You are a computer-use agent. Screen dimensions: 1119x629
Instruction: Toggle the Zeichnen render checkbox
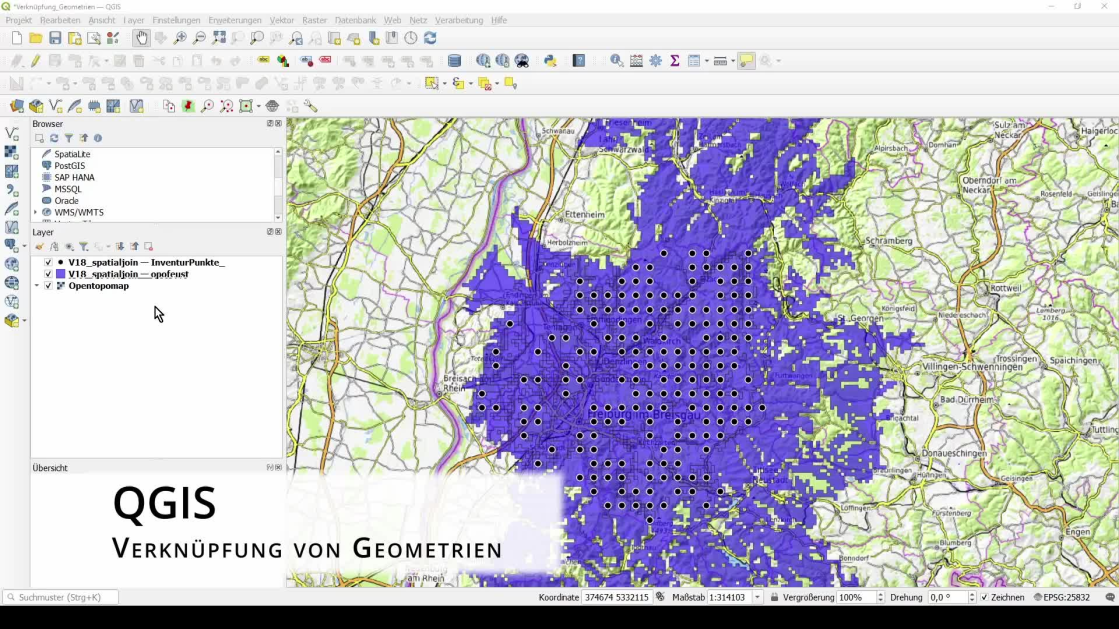click(x=984, y=597)
